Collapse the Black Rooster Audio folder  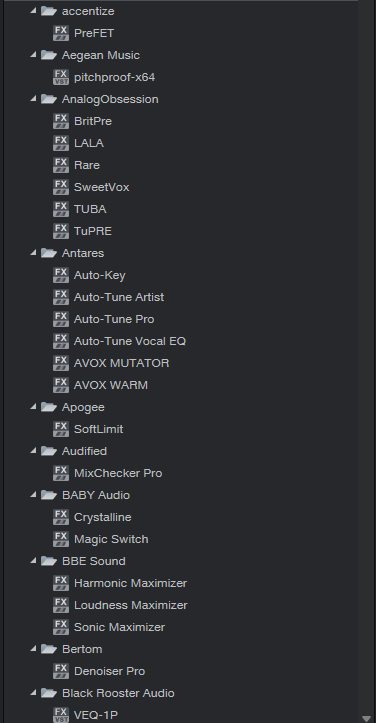[33, 693]
